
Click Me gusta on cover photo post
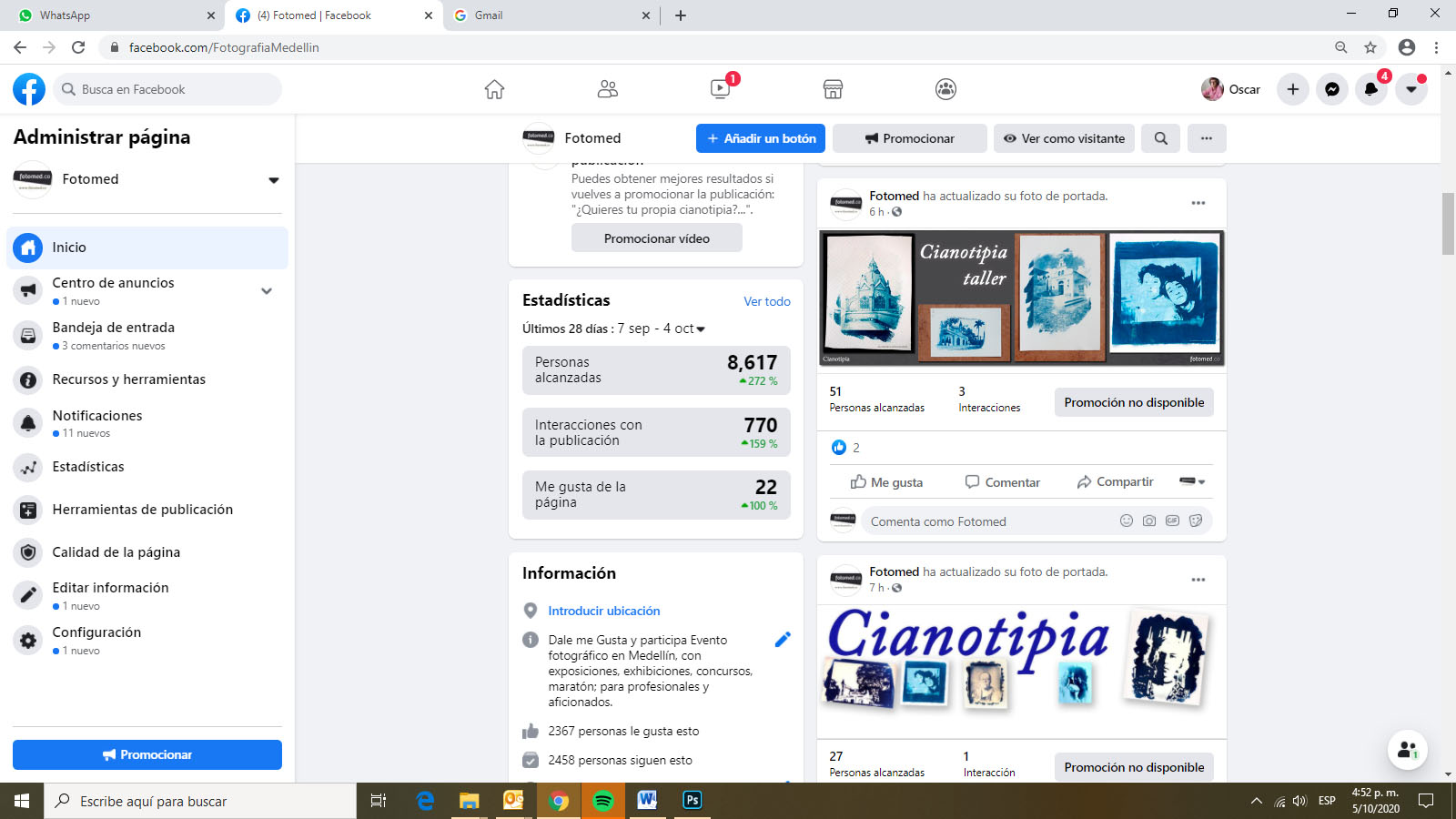pos(886,482)
